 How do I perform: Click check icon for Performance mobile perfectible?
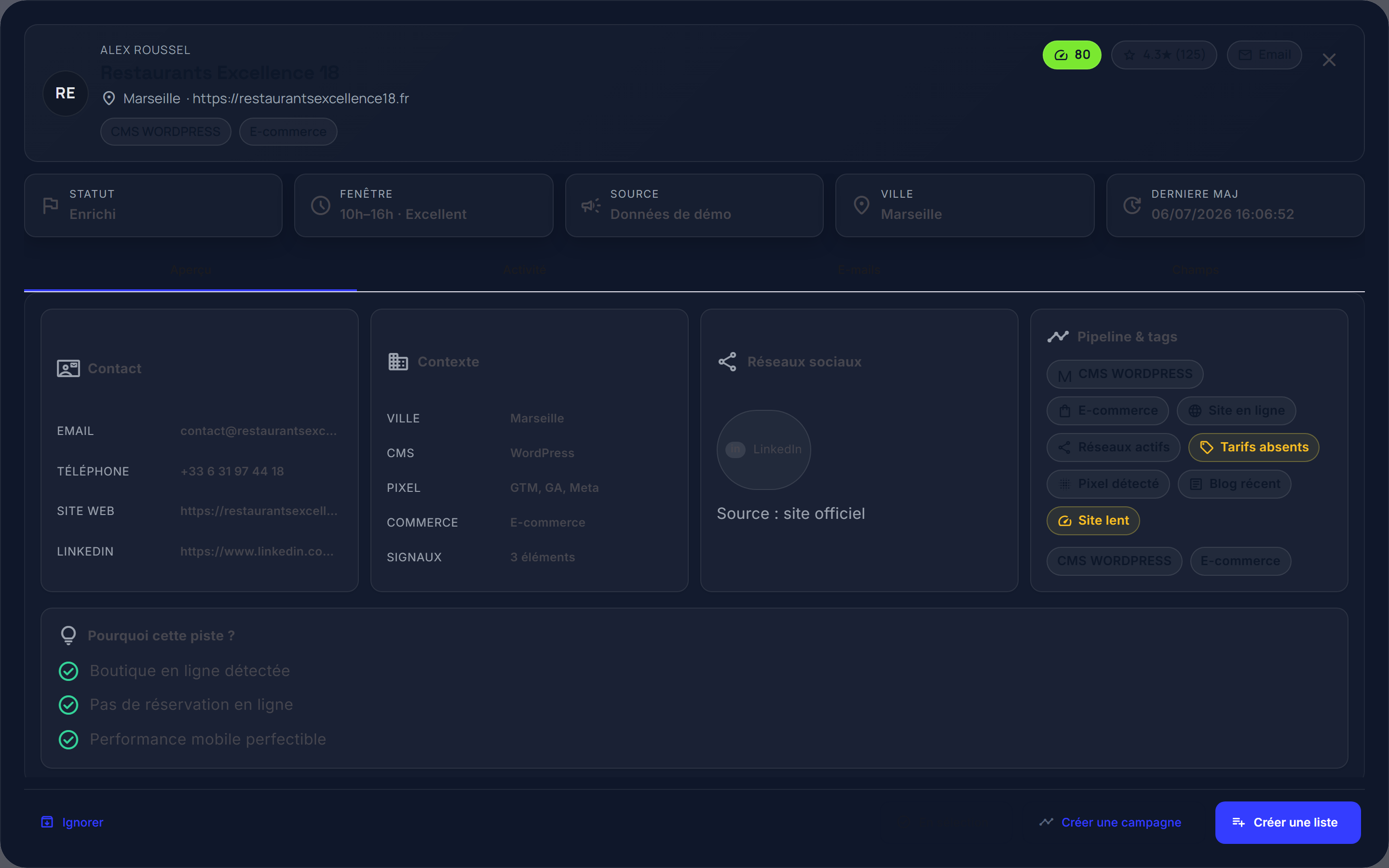[68, 739]
